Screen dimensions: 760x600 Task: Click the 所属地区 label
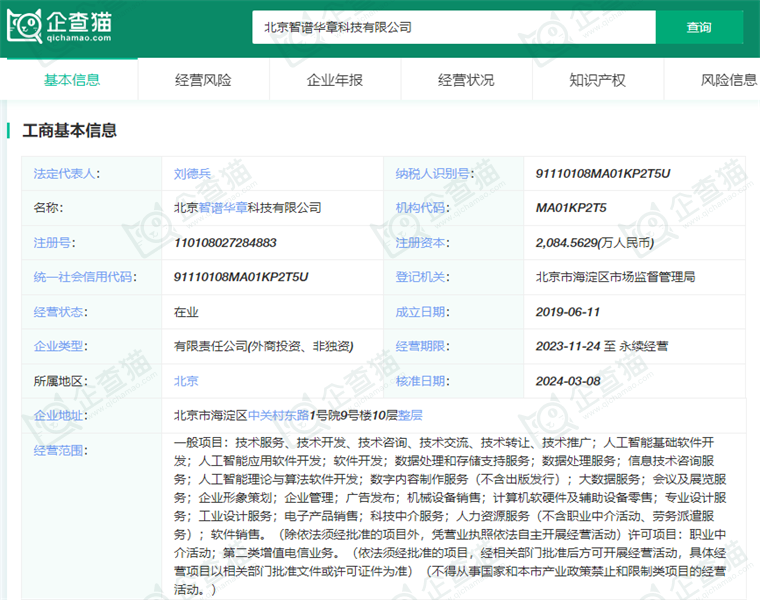click(61, 381)
